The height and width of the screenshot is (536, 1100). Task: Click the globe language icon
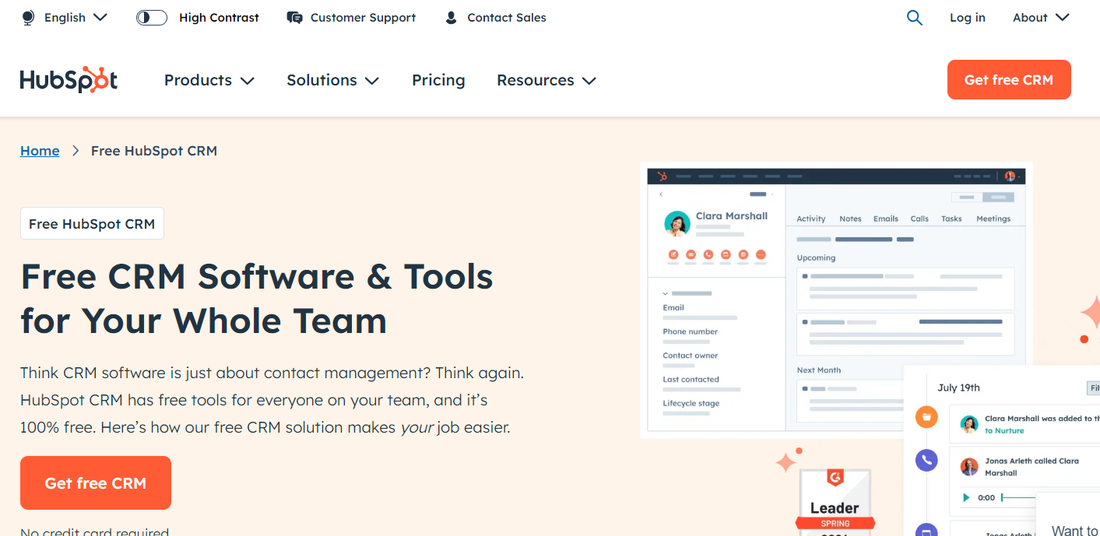pos(28,18)
